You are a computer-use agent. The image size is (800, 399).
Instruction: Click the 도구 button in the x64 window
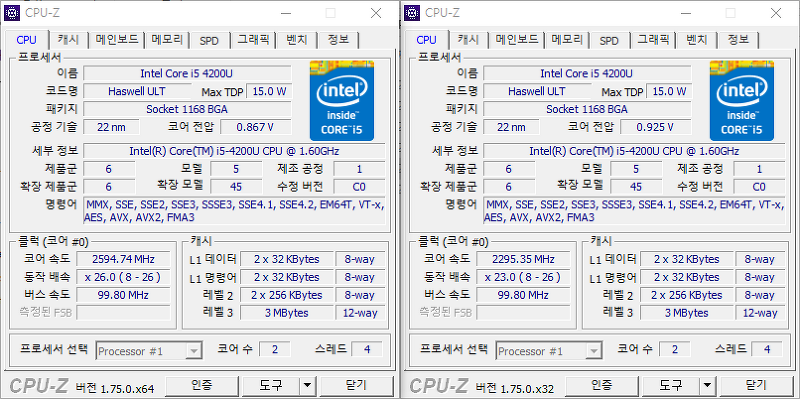271,385
